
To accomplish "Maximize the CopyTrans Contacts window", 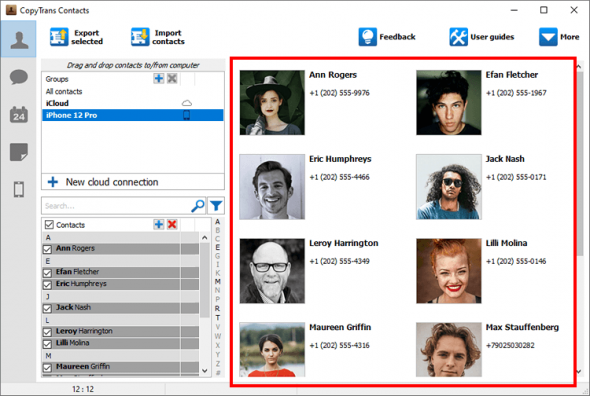I will pos(544,10).
